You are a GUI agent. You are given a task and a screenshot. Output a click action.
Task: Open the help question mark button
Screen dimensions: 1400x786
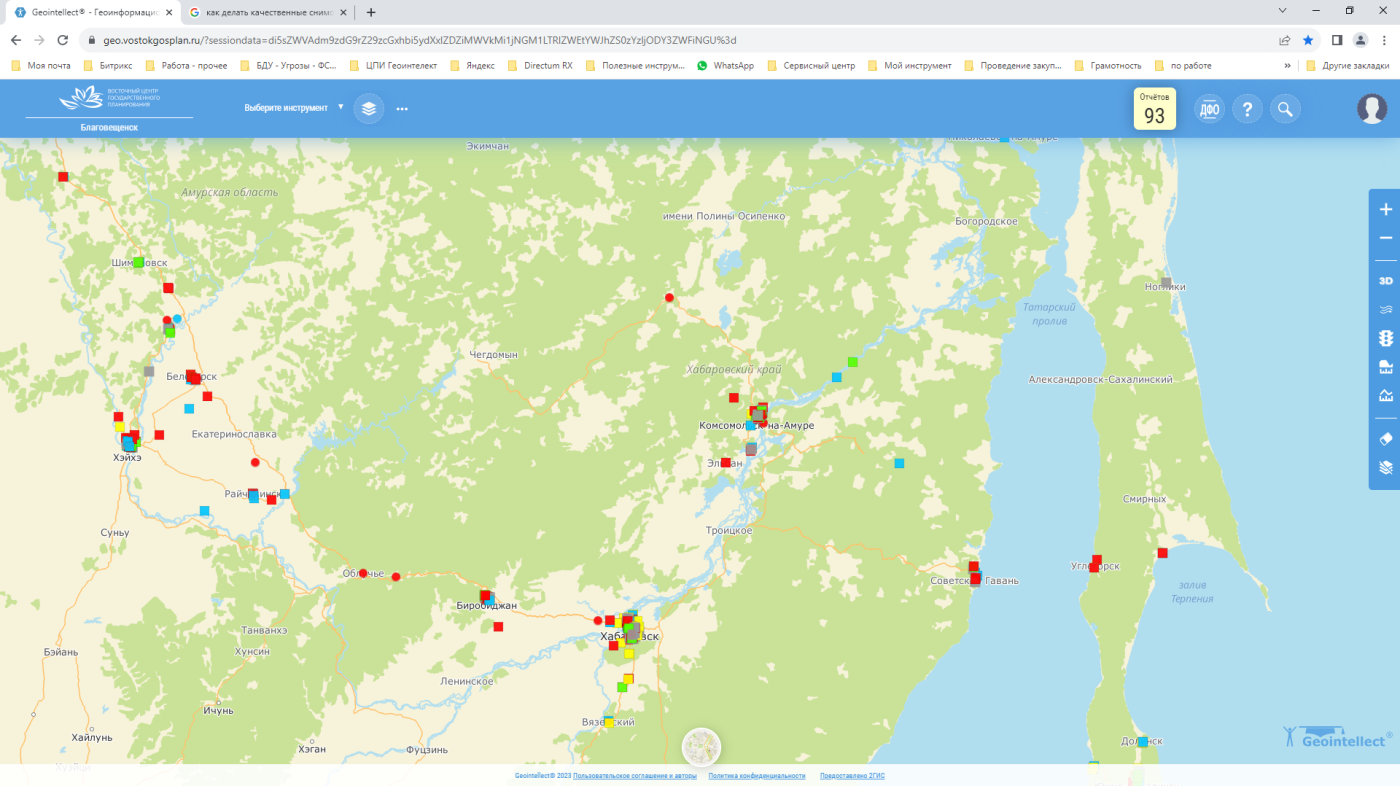(x=1247, y=109)
